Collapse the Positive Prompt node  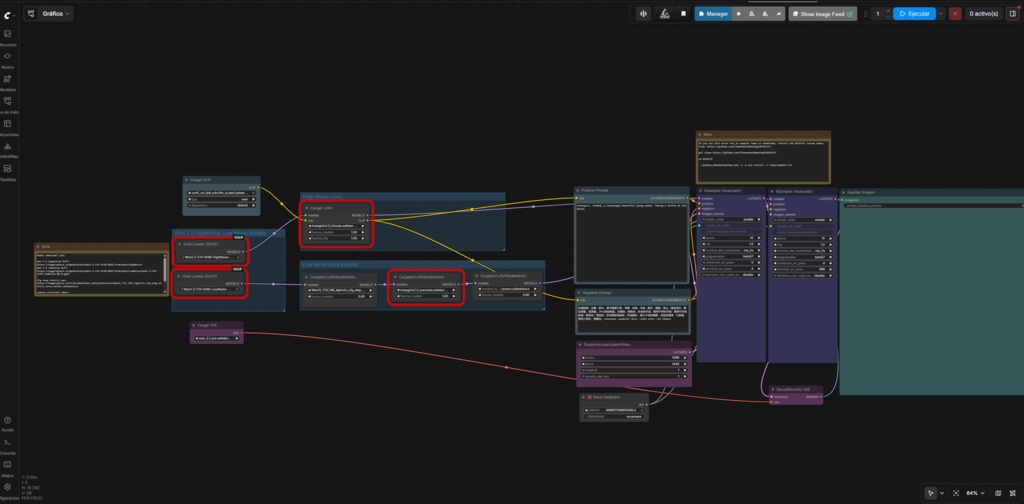tap(577, 191)
